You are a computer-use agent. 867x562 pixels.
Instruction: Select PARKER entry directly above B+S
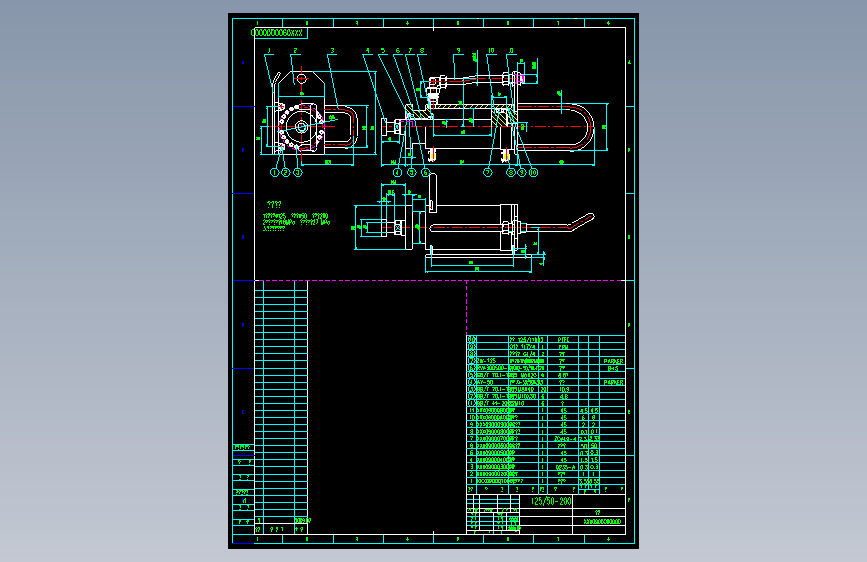click(x=613, y=361)
